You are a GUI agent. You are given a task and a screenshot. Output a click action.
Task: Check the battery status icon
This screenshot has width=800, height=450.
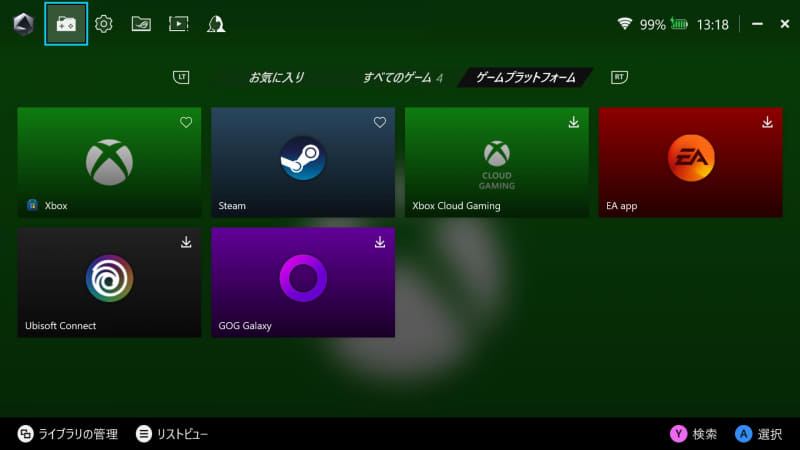pyautogui.click(x=679, y=23)
